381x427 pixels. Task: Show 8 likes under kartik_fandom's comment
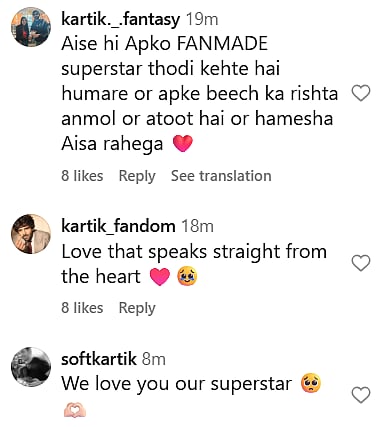[x=82, y=308]
